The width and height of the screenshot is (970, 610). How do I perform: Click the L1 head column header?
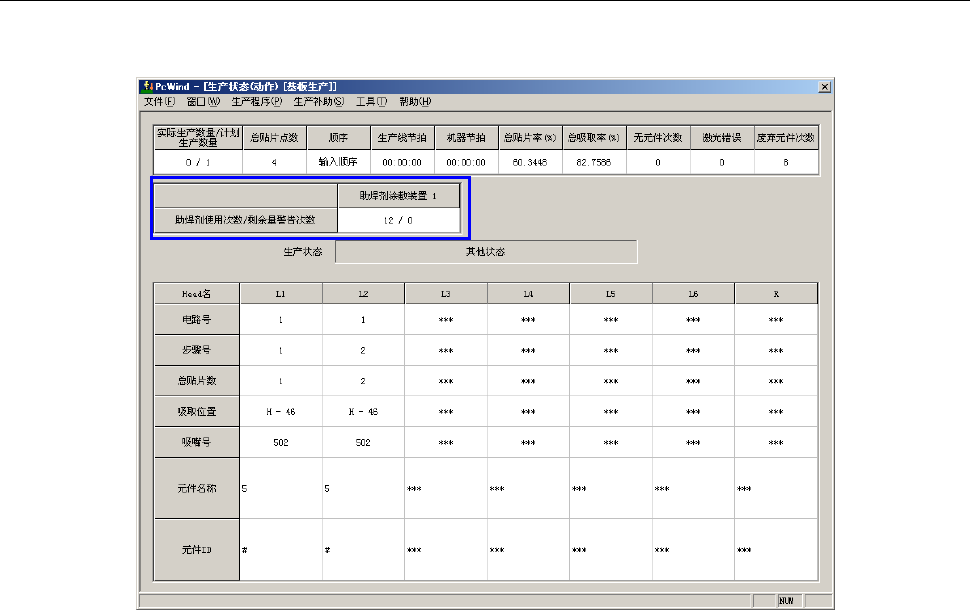pos(281,294)
